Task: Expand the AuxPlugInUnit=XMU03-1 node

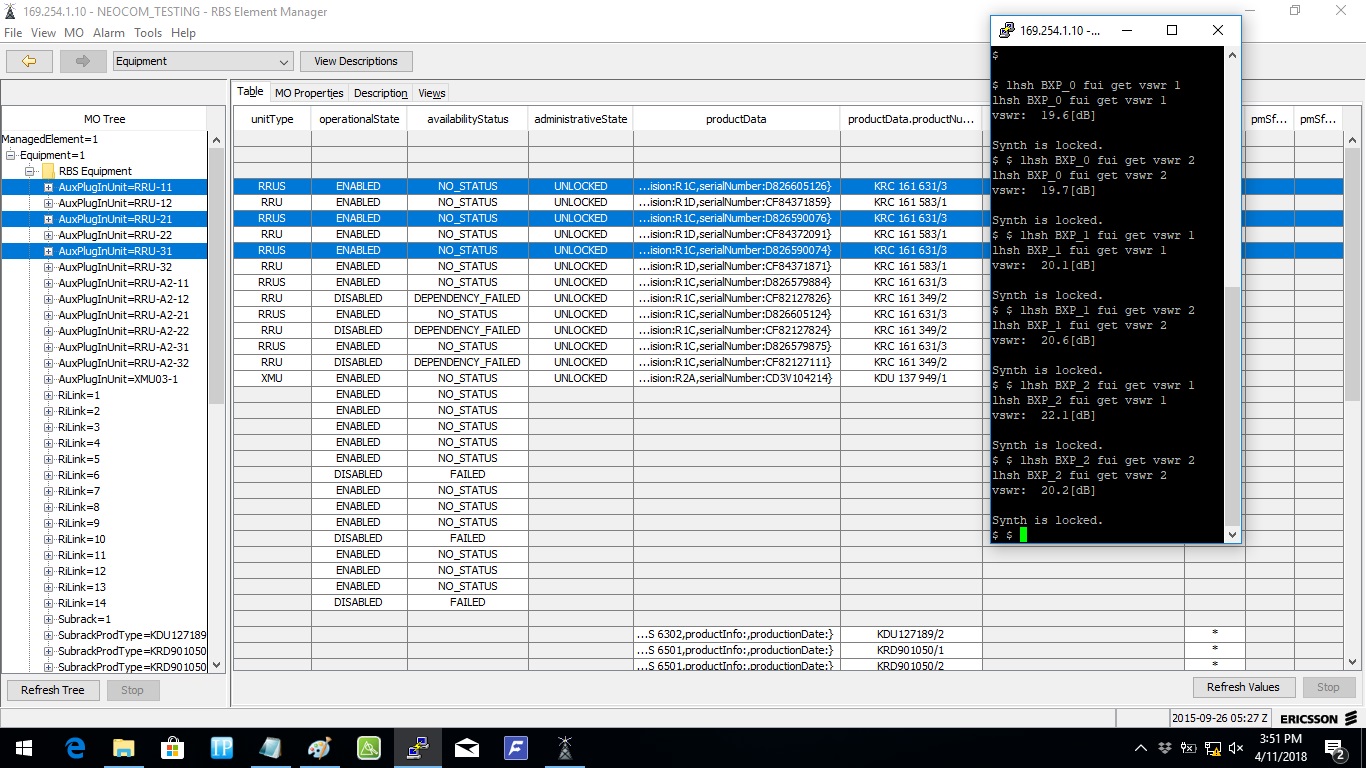Action: (48, 379)
